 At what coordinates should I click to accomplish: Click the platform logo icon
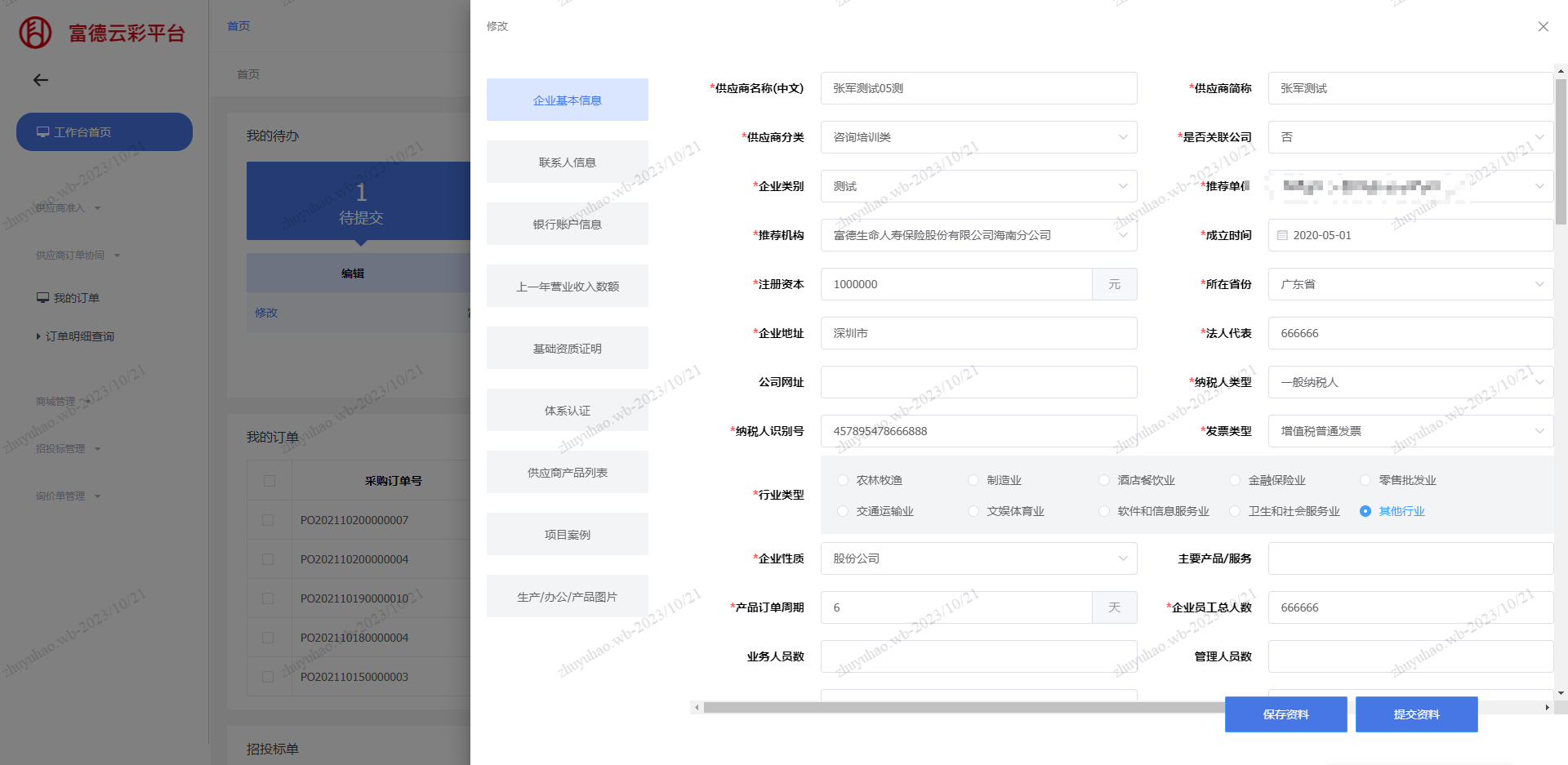tap(35, 33)
